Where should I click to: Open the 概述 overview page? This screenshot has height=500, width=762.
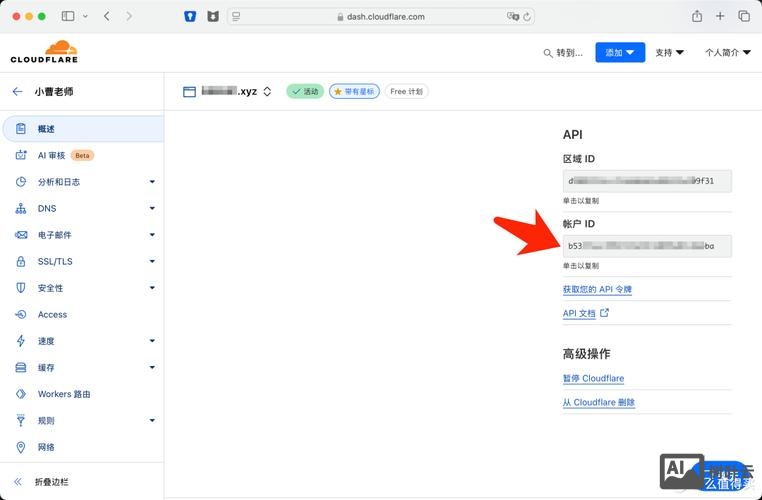click(84, 129)
